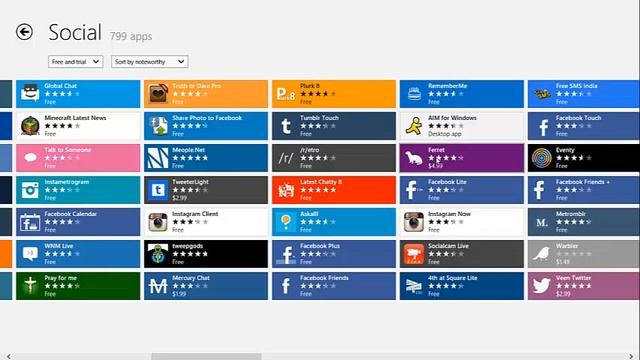Open the Facebook Friends app tile
This screenshot has height=360, width=640.
point(334,286)
